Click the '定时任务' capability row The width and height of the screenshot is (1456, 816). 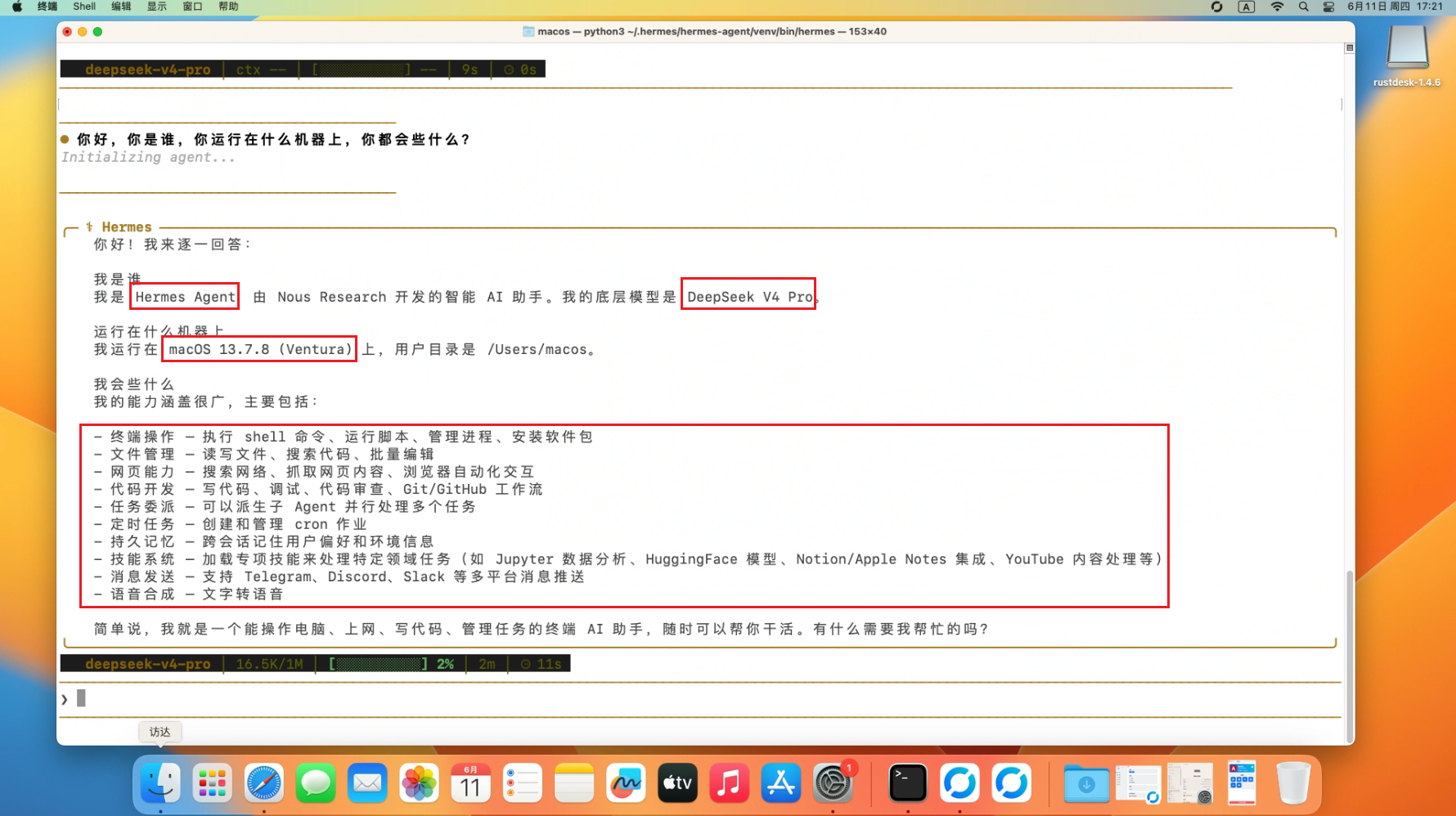230,524
